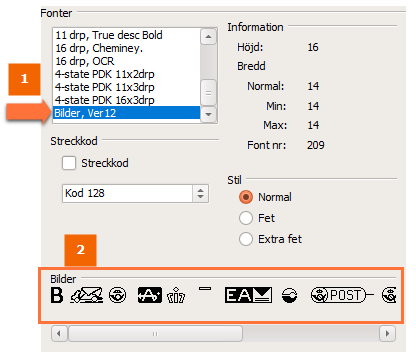Click the Bilder left scroll arrow button
Viewport: 416px width, 362px height.
(x=59, y=333)
